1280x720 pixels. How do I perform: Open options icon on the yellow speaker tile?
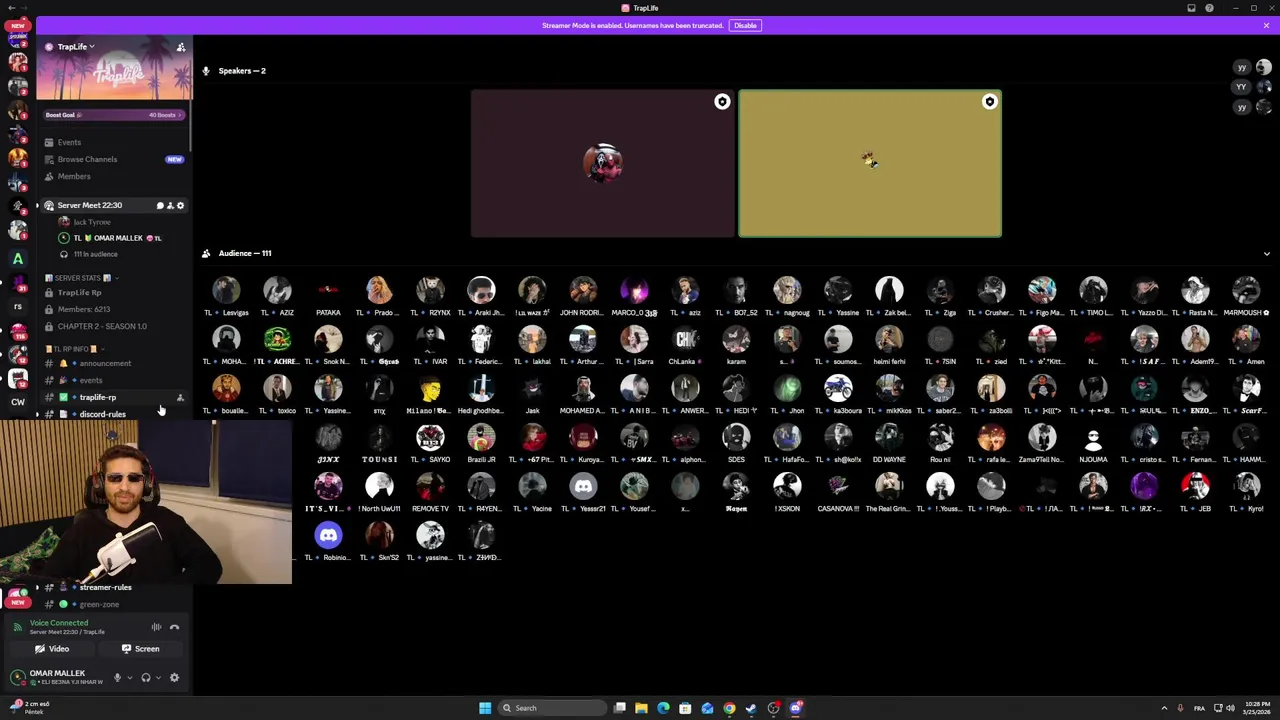pyautogui.click(x=989, y=102)
